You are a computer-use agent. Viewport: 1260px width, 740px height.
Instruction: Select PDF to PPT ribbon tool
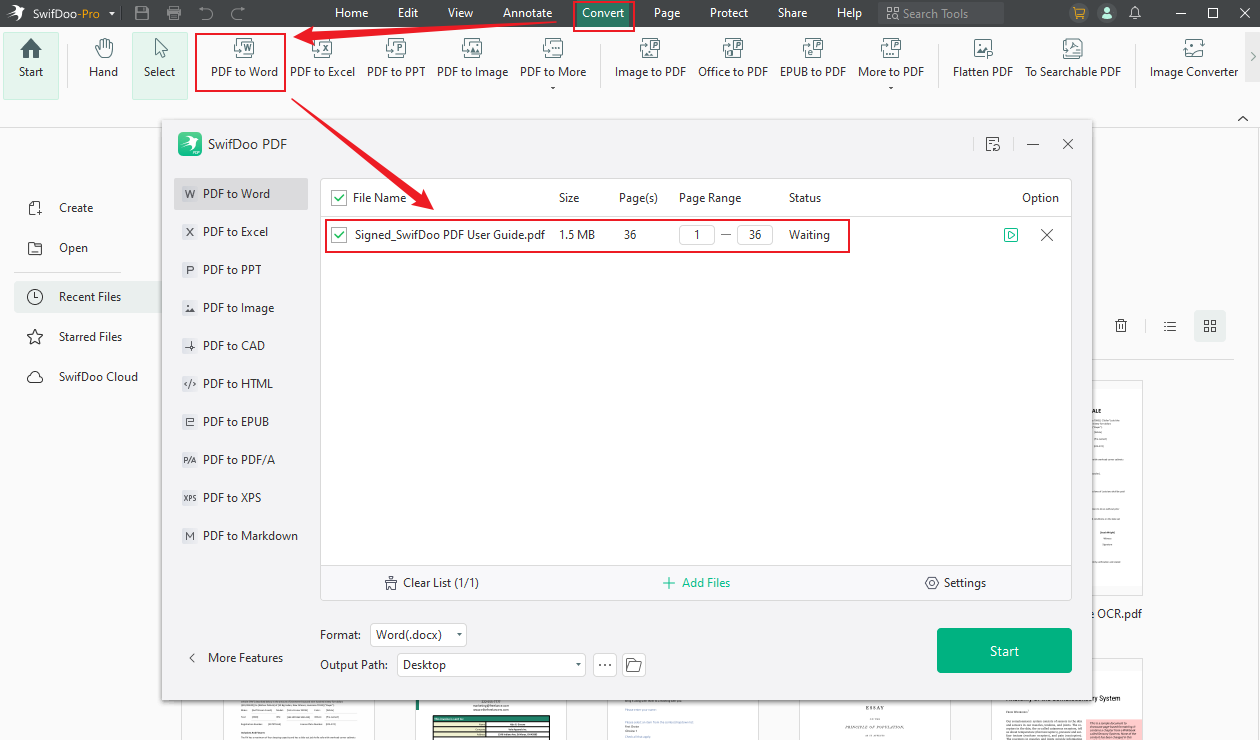tap(396, 60)
